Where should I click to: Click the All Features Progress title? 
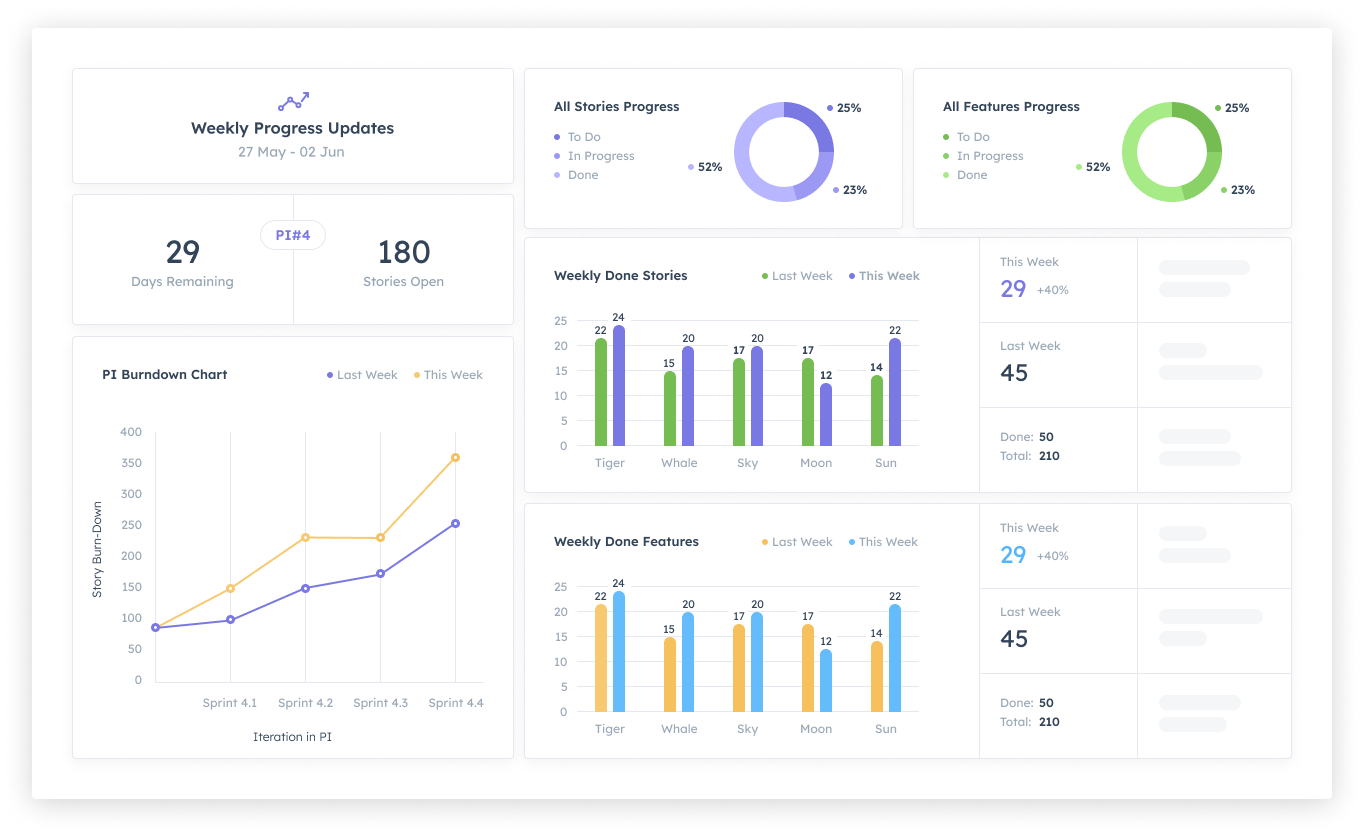(1012, 107)
